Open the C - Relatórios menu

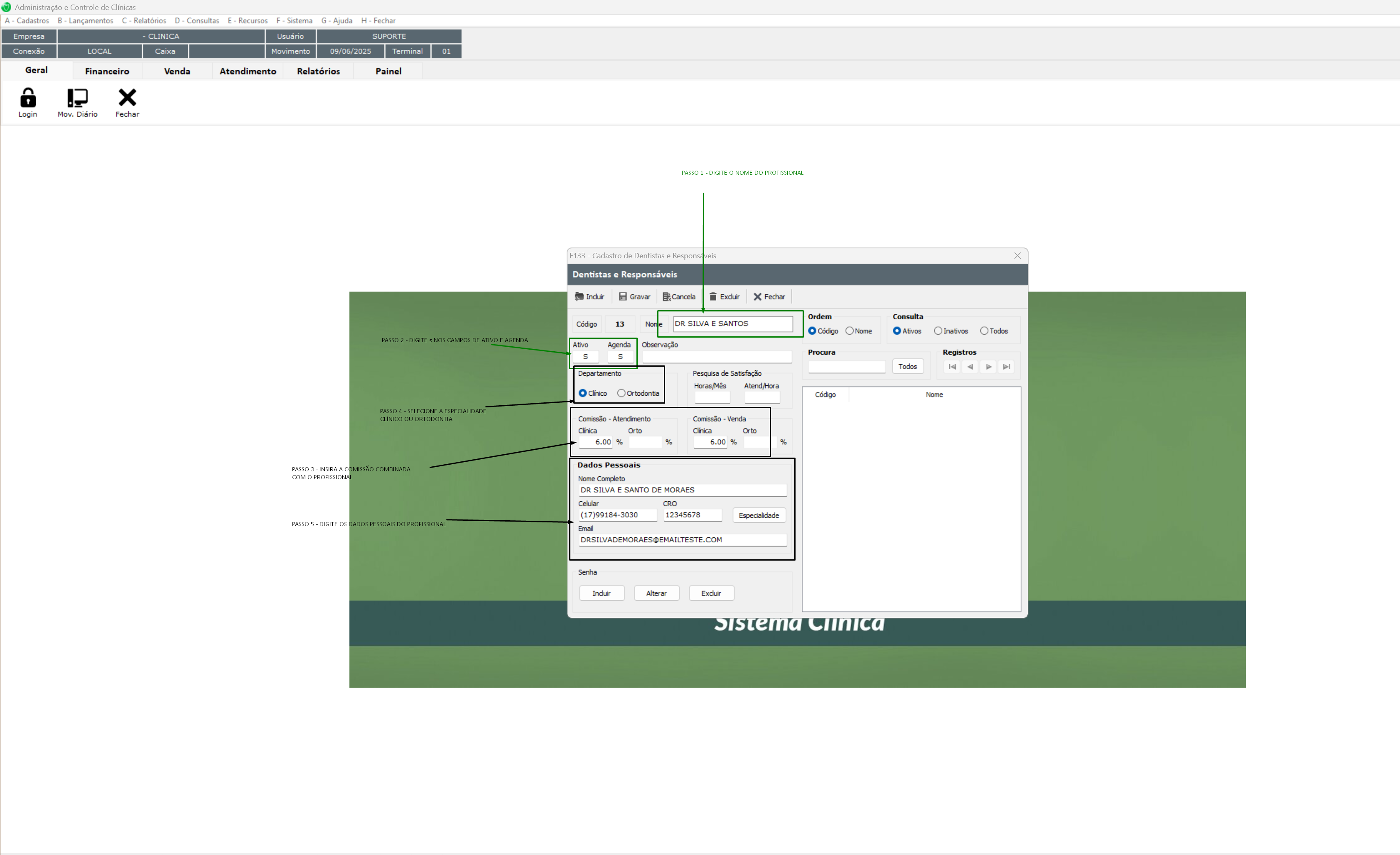(144, 20)
